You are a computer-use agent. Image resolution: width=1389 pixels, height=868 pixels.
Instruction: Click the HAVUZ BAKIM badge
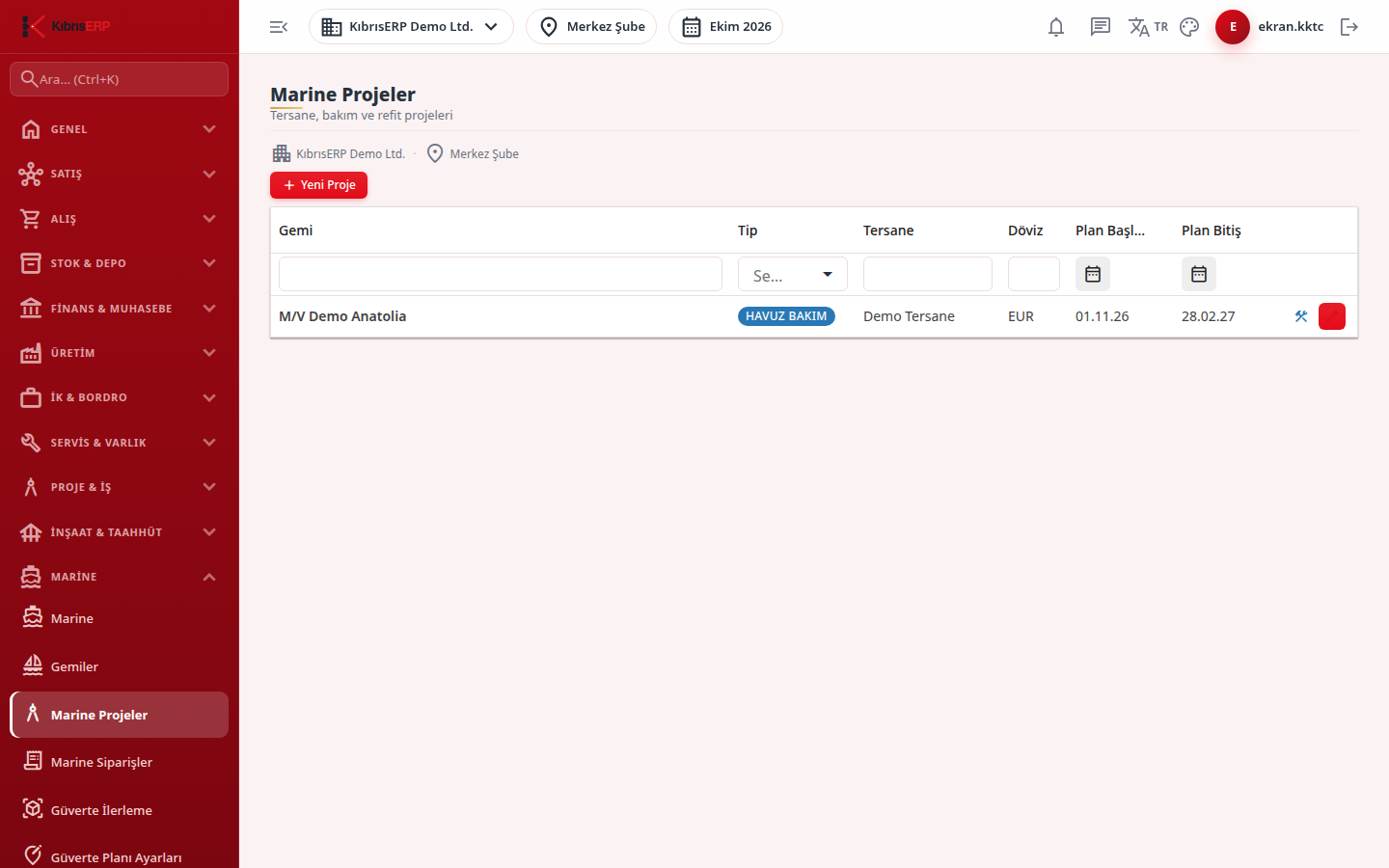pyautogui.click(x=786, y=316)
